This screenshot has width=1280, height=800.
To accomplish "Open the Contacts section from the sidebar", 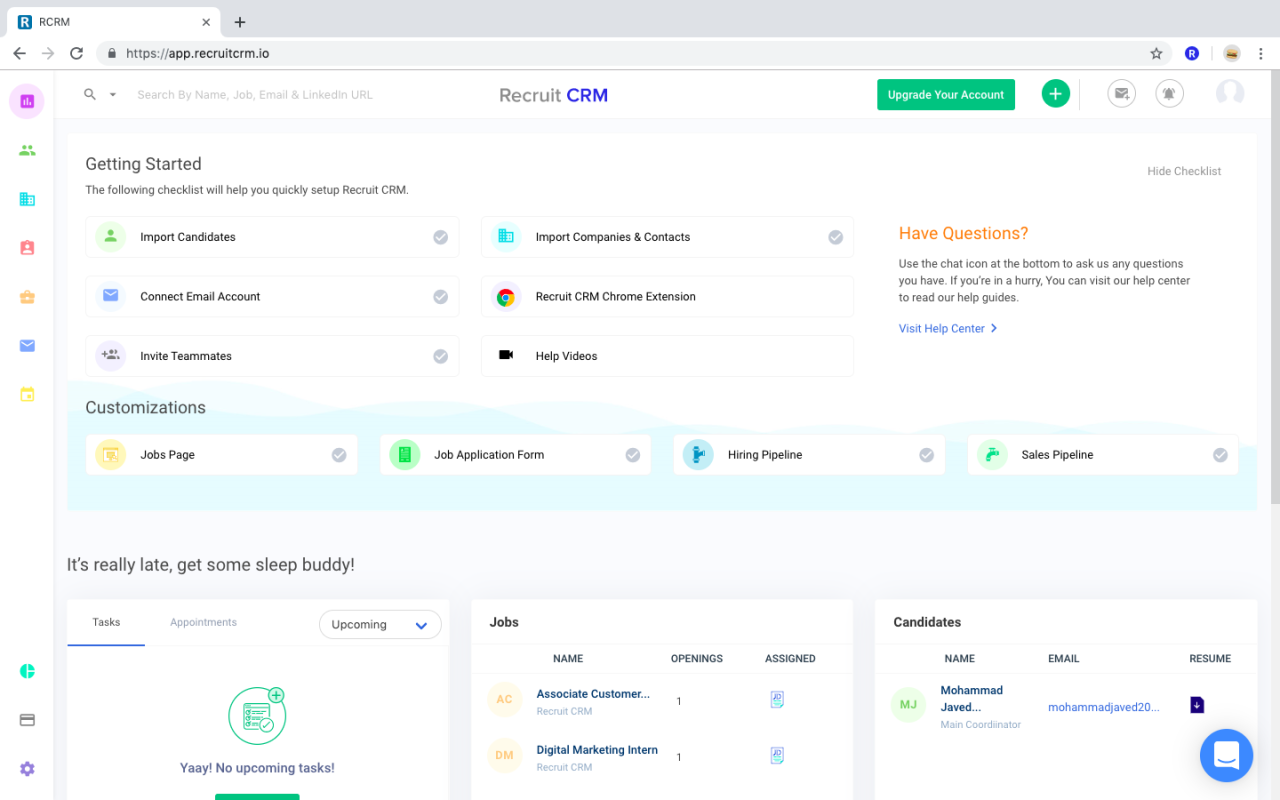I will 26,247.
